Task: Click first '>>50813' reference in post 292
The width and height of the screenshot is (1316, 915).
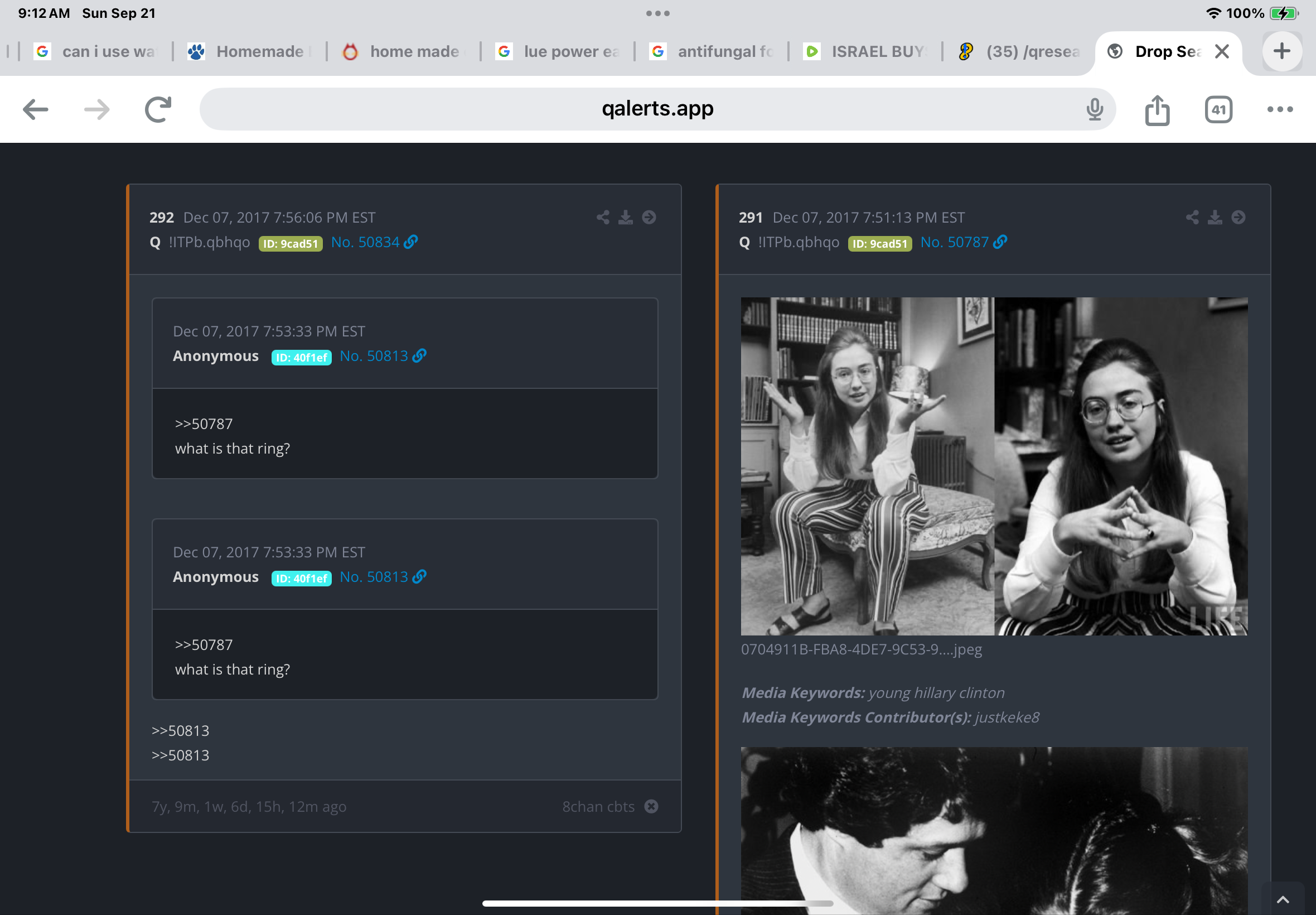Action: (181, 730)
